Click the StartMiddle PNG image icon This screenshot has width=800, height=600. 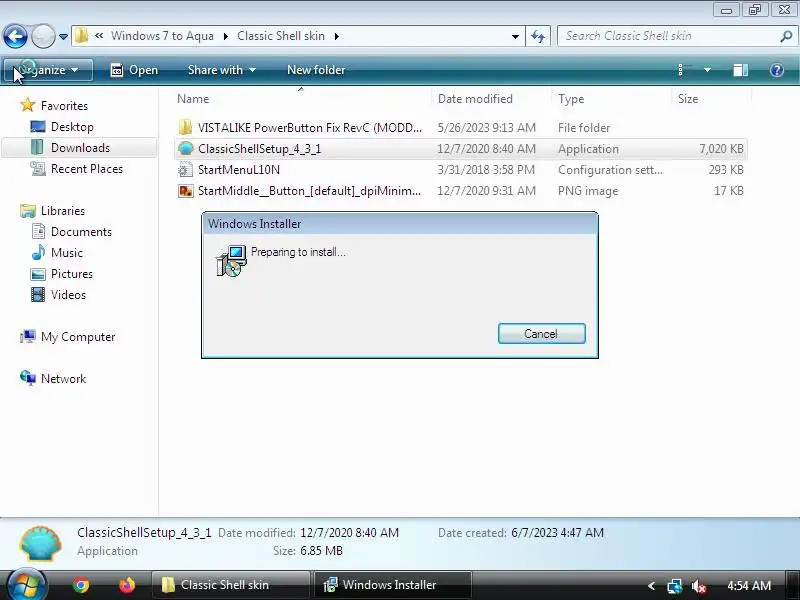pyautogui.click(x=185, y=191)
